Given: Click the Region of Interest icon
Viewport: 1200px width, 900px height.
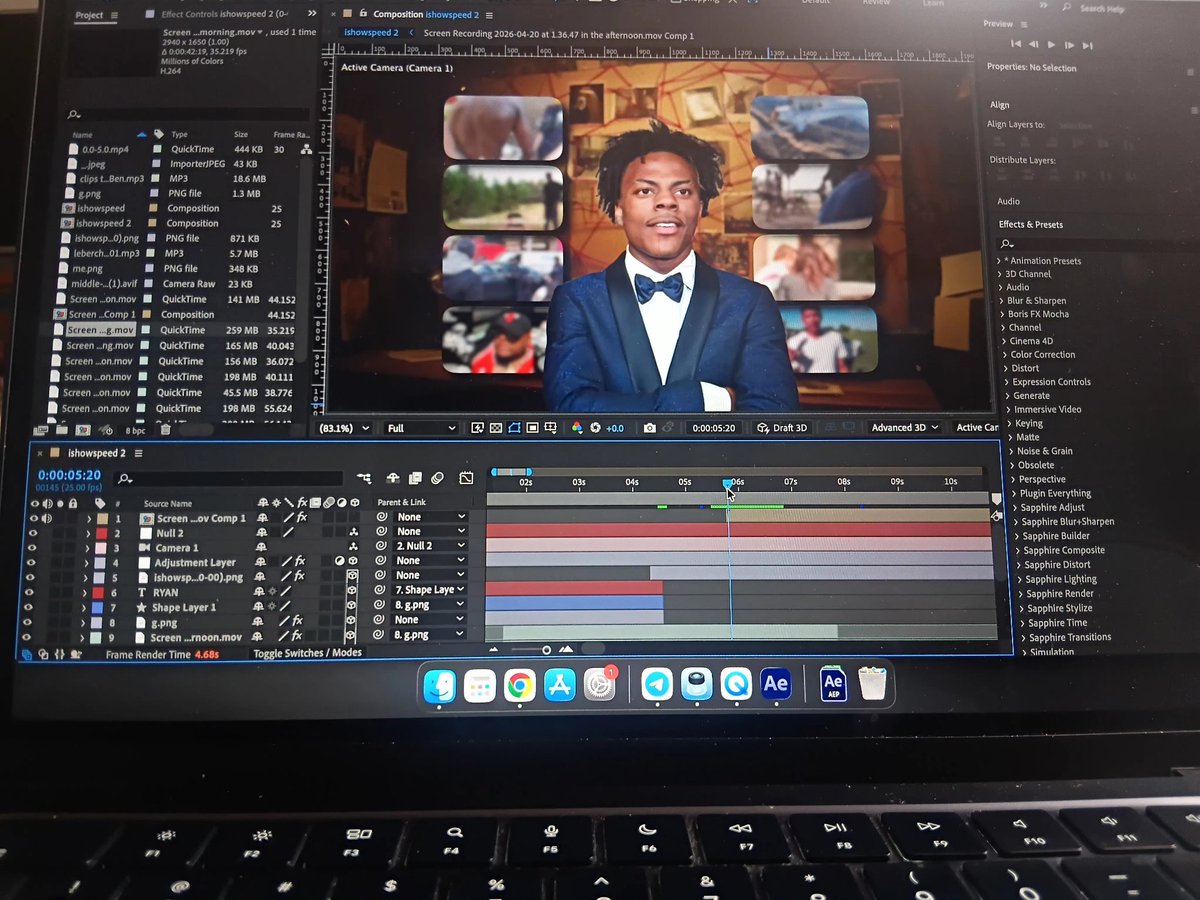Looking at the screenshot, I should point(532,427).
